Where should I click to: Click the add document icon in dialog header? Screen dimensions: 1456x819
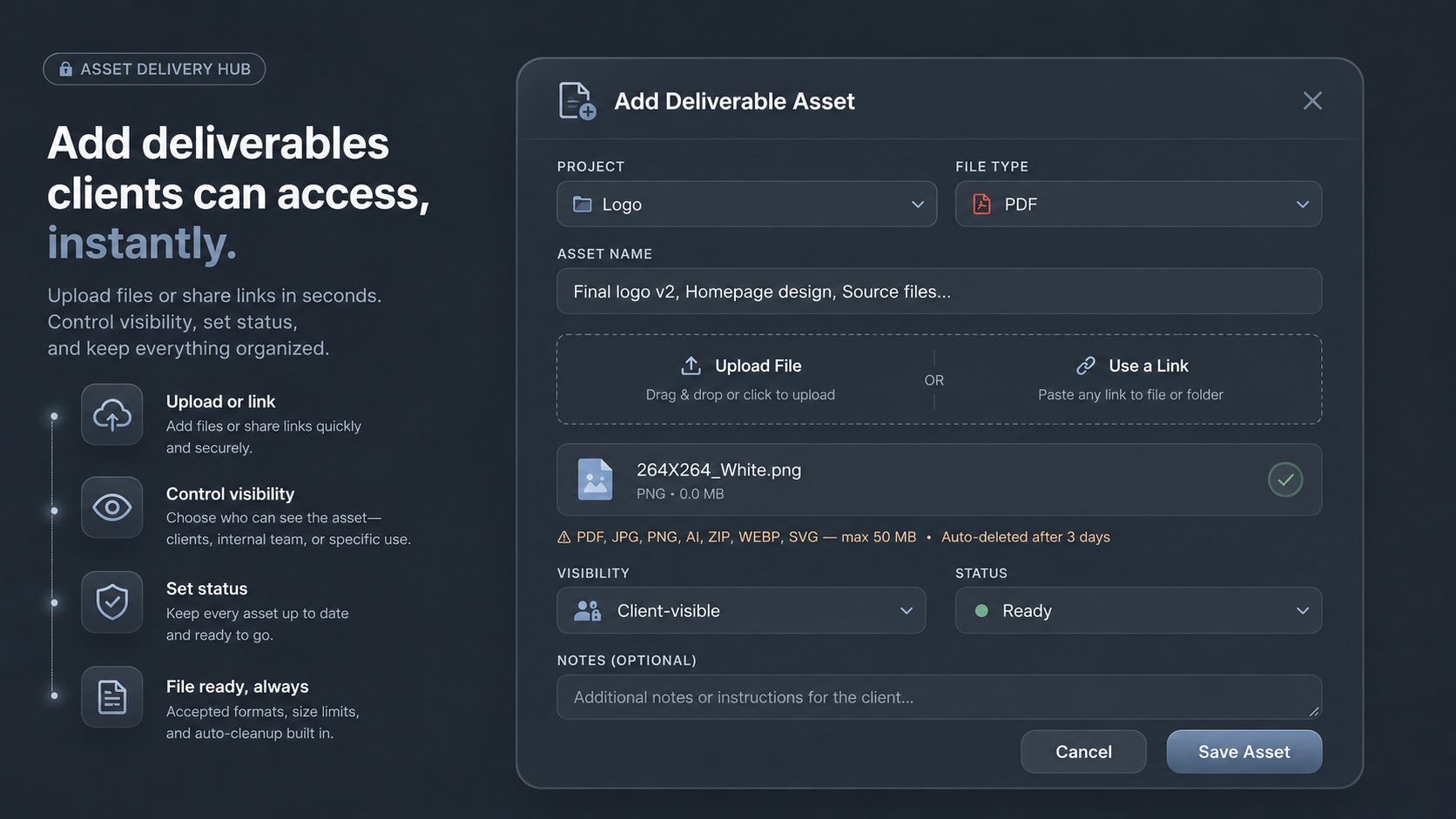pos(577,101)
